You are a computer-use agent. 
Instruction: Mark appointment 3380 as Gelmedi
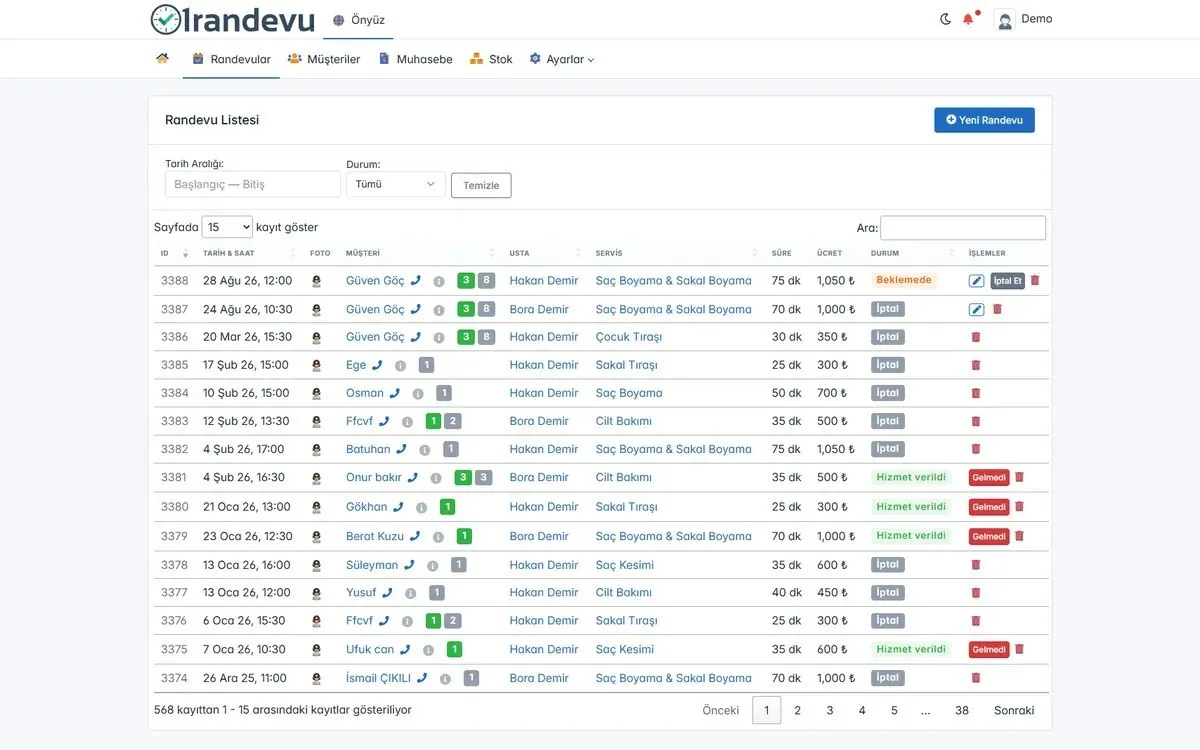[989, 507]
